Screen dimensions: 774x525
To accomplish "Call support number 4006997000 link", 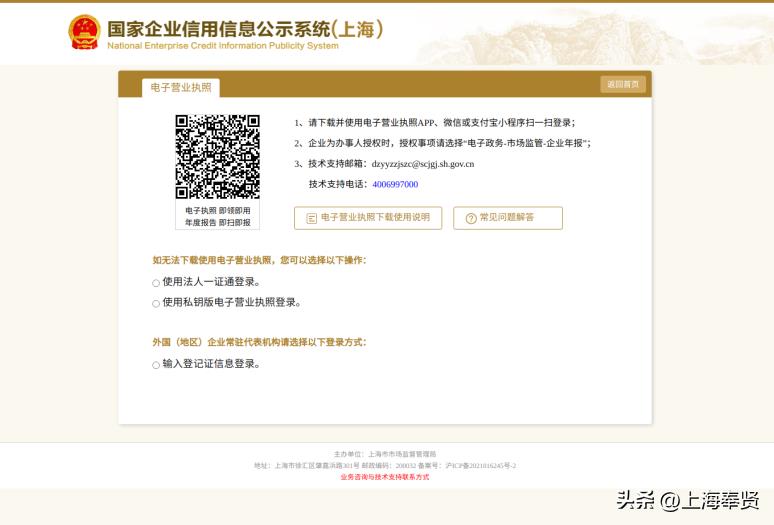I will coord(395,184).
